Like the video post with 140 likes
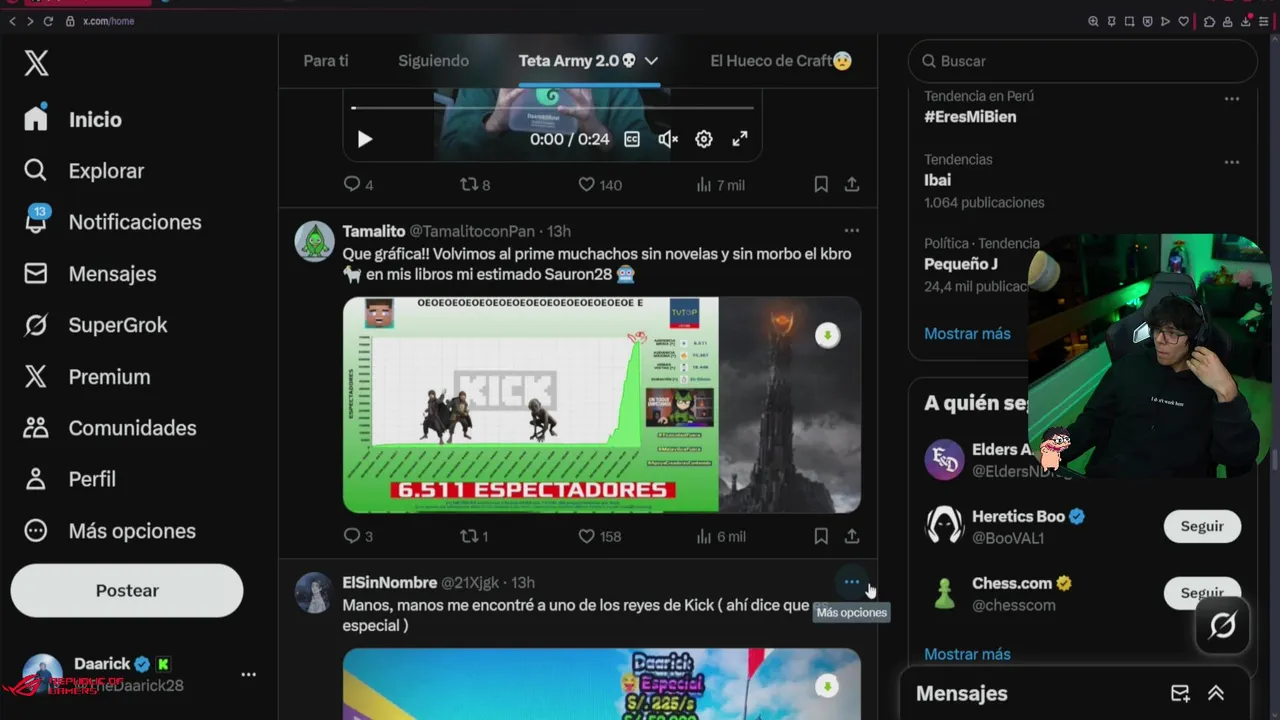This screenshot has width=1280, height=720. pos(599,184)
